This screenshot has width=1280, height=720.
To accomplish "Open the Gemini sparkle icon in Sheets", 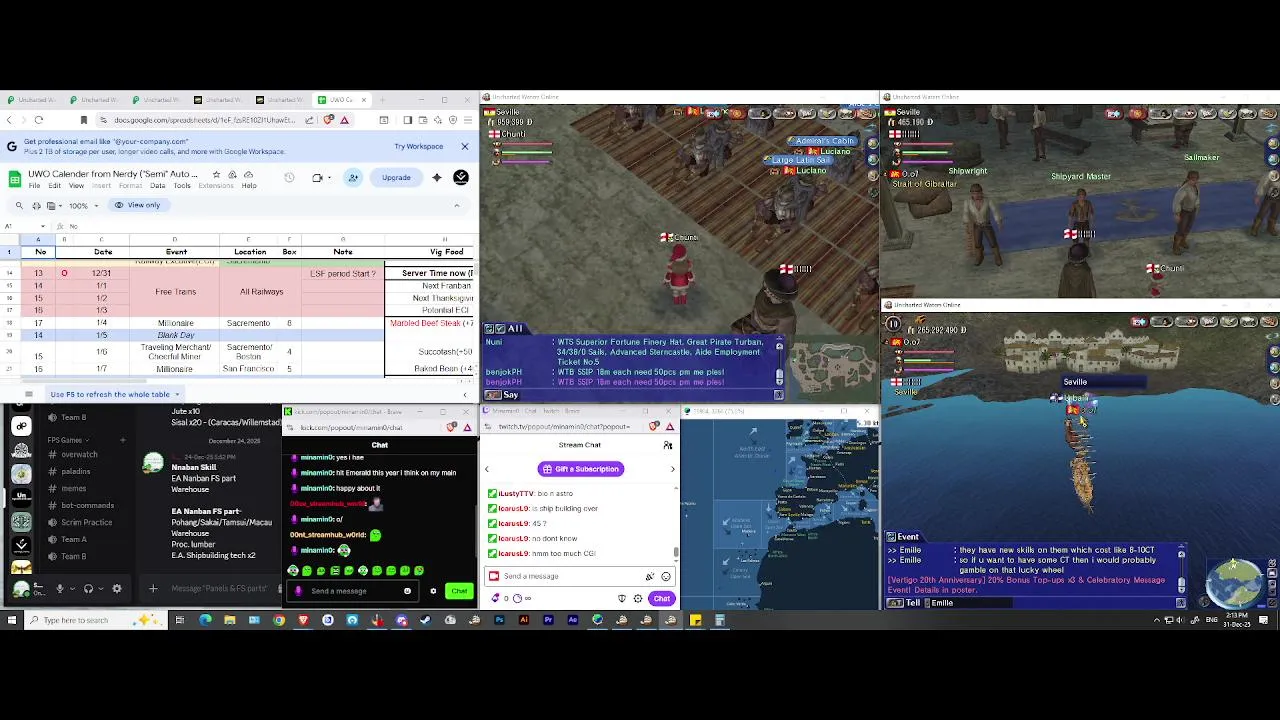I will coord(436,178).
